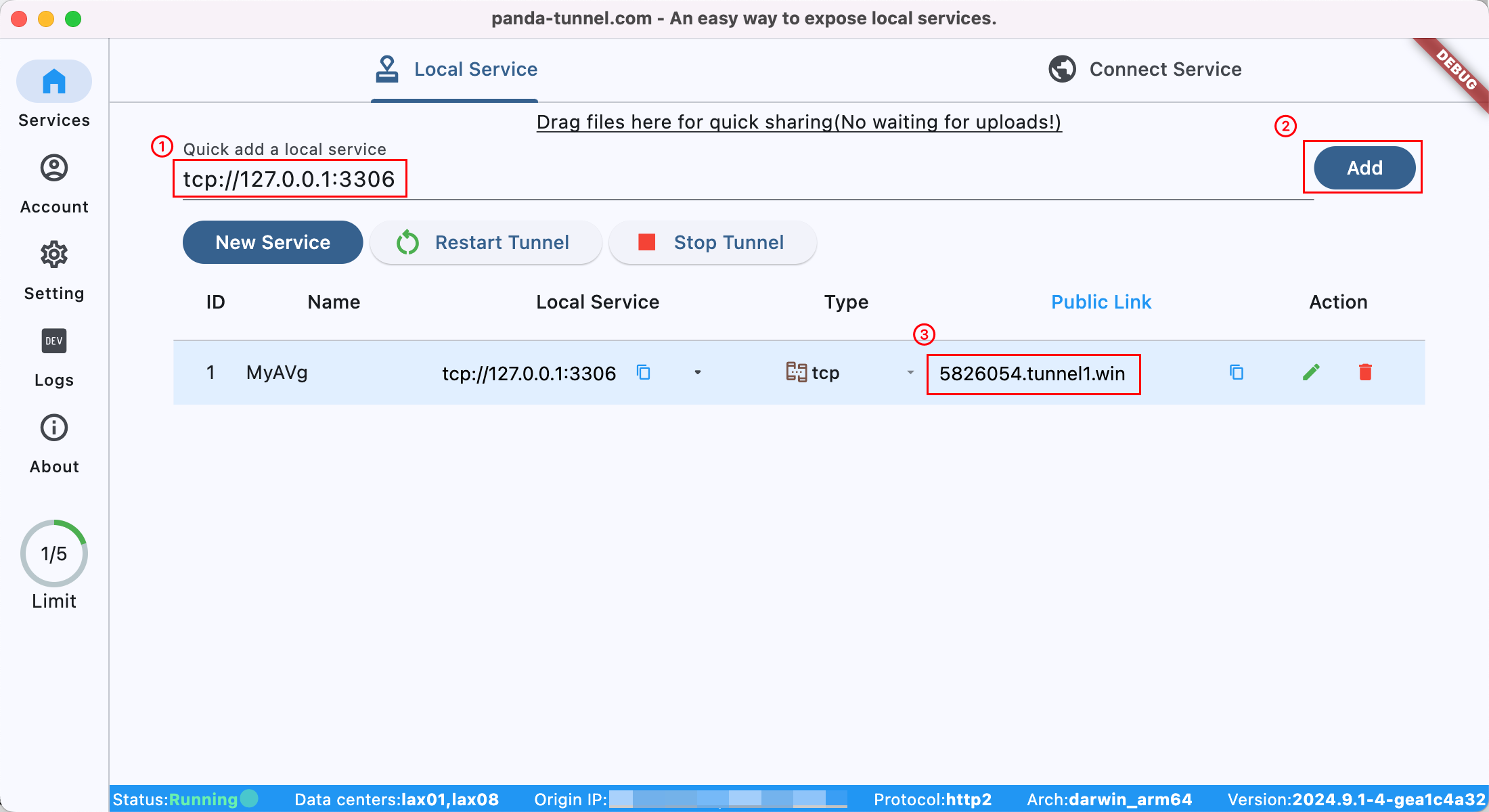Click the copy icon next to public link
Viewport: 1489px width, 812px height.
1236,372
